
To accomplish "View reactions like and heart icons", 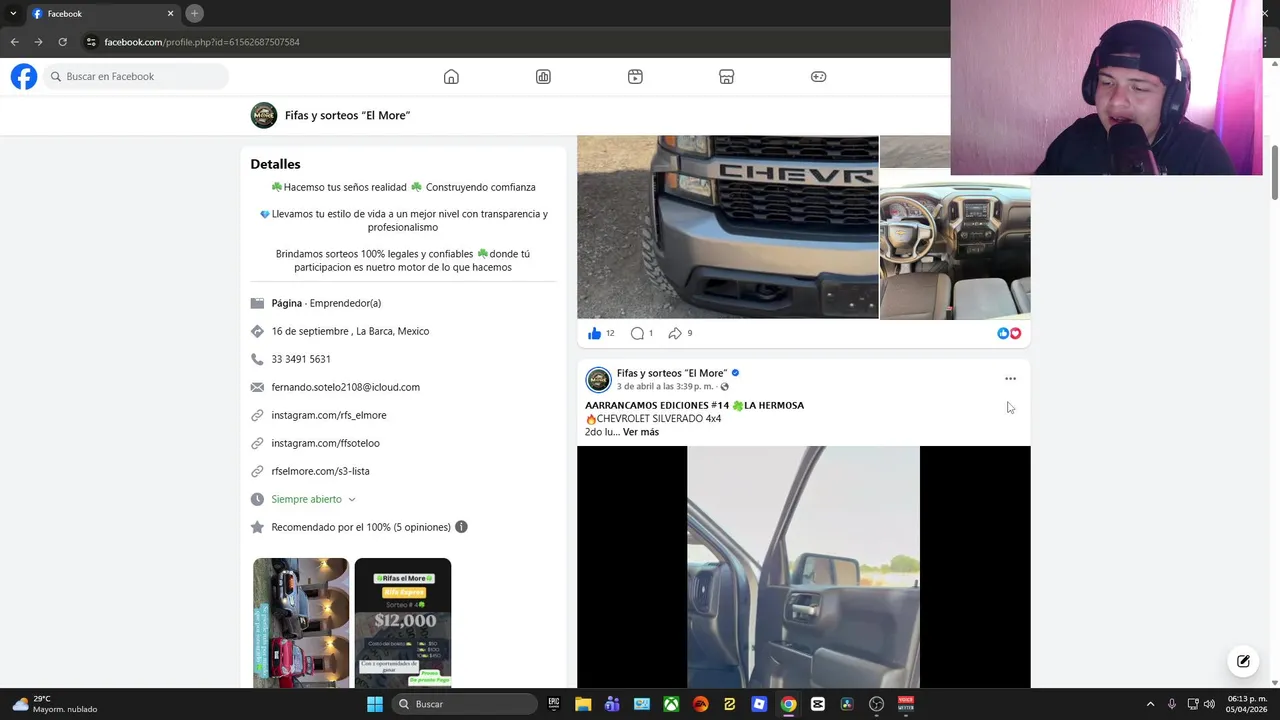I will [1009, 333].
